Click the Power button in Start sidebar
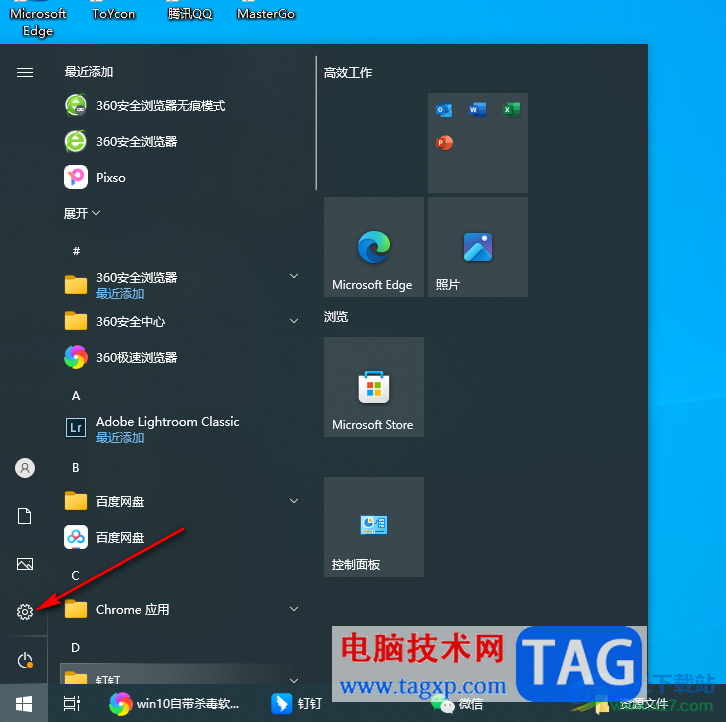This screenshot has width=726, height=722. pos(25,660)
